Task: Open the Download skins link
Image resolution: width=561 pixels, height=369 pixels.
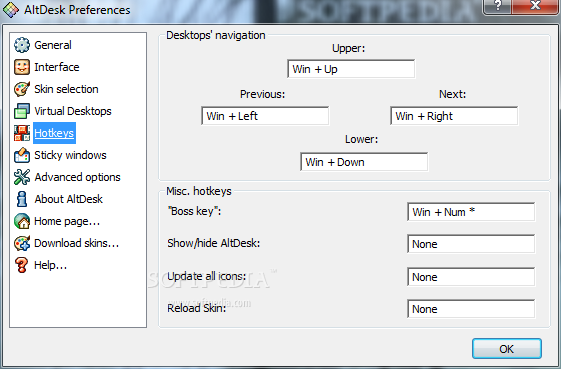Action: 76,243
